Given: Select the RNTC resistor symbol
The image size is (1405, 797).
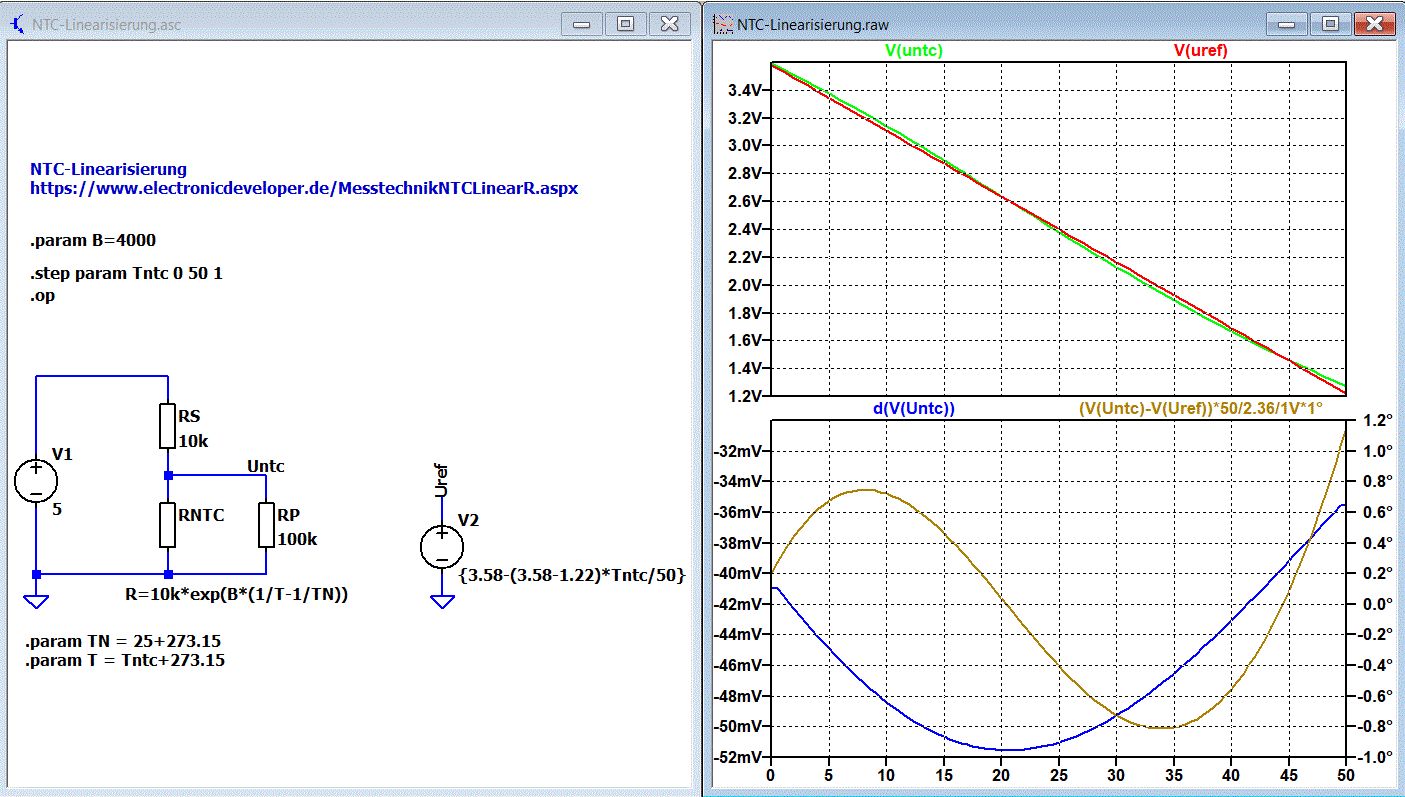Looking at the screenshot, I should (x=168, y=524).
